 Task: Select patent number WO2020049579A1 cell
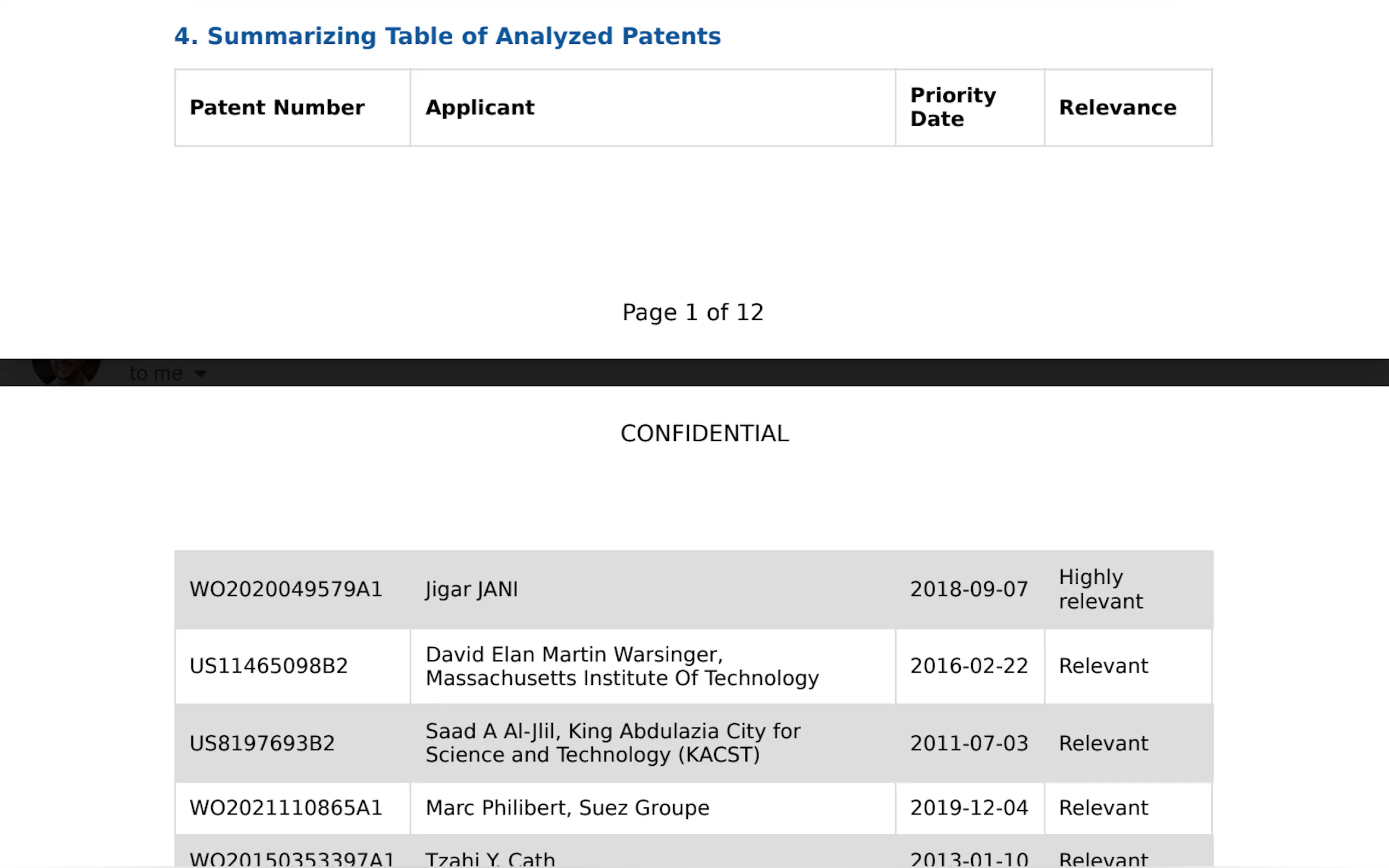point(285,589)
